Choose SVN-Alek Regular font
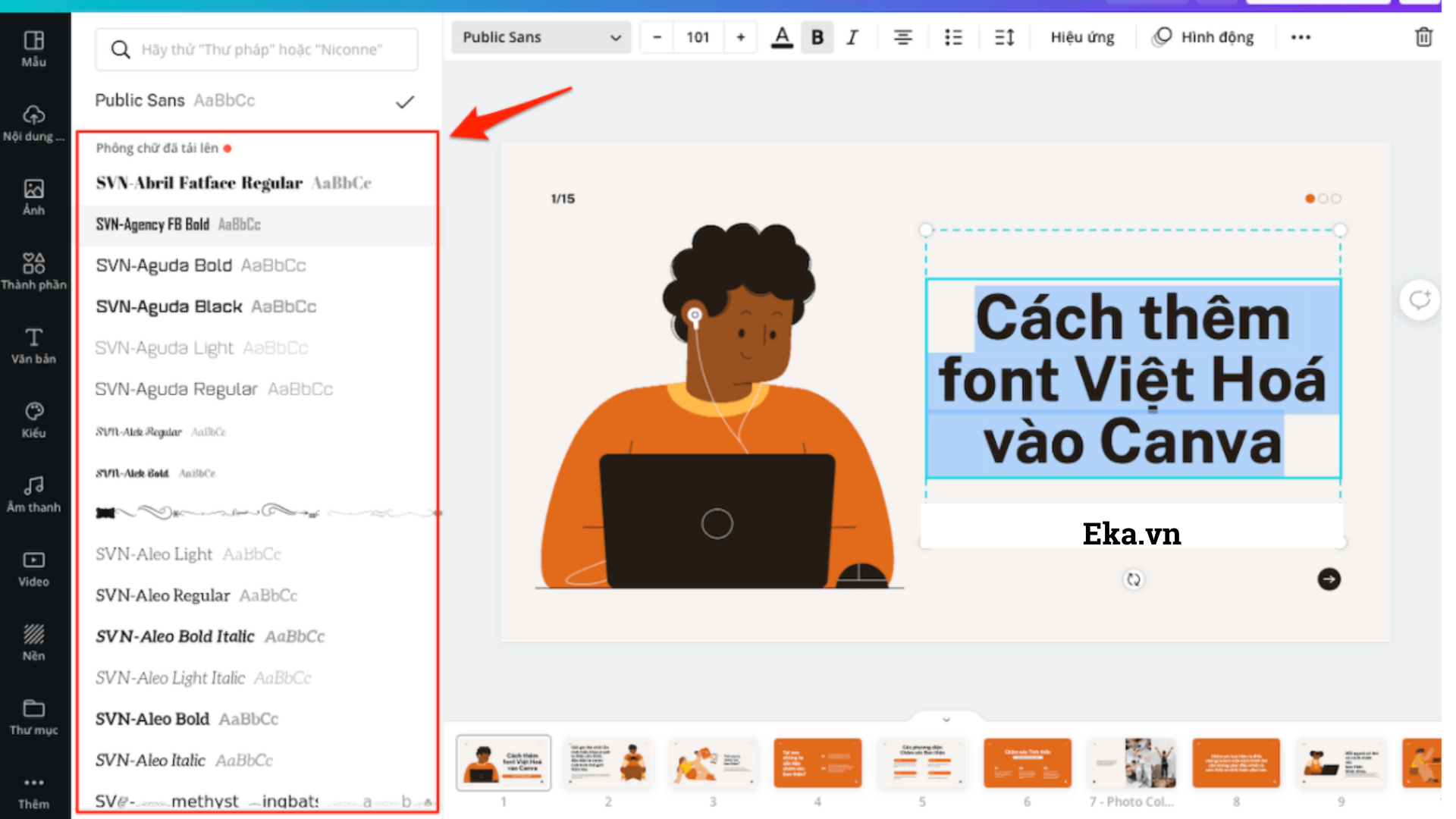This screenshot has height=819, width=1456. [258, 431]
